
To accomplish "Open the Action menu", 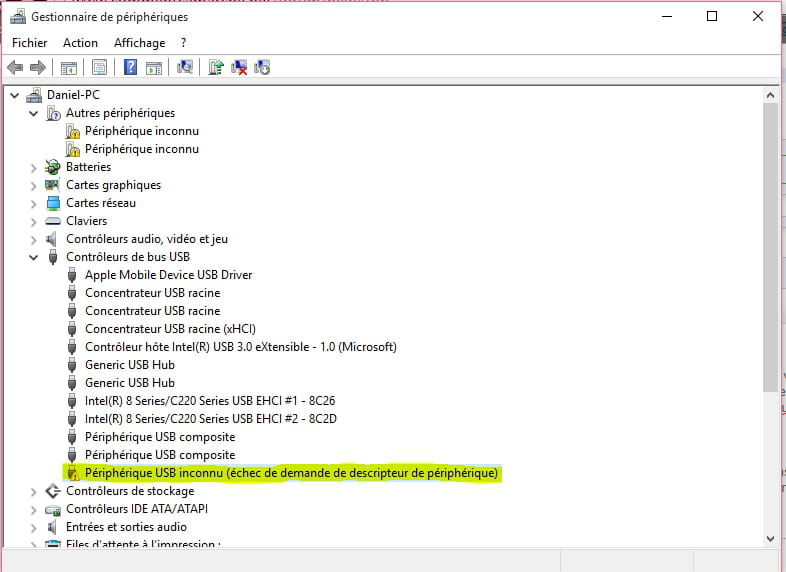I will (80, 43).
